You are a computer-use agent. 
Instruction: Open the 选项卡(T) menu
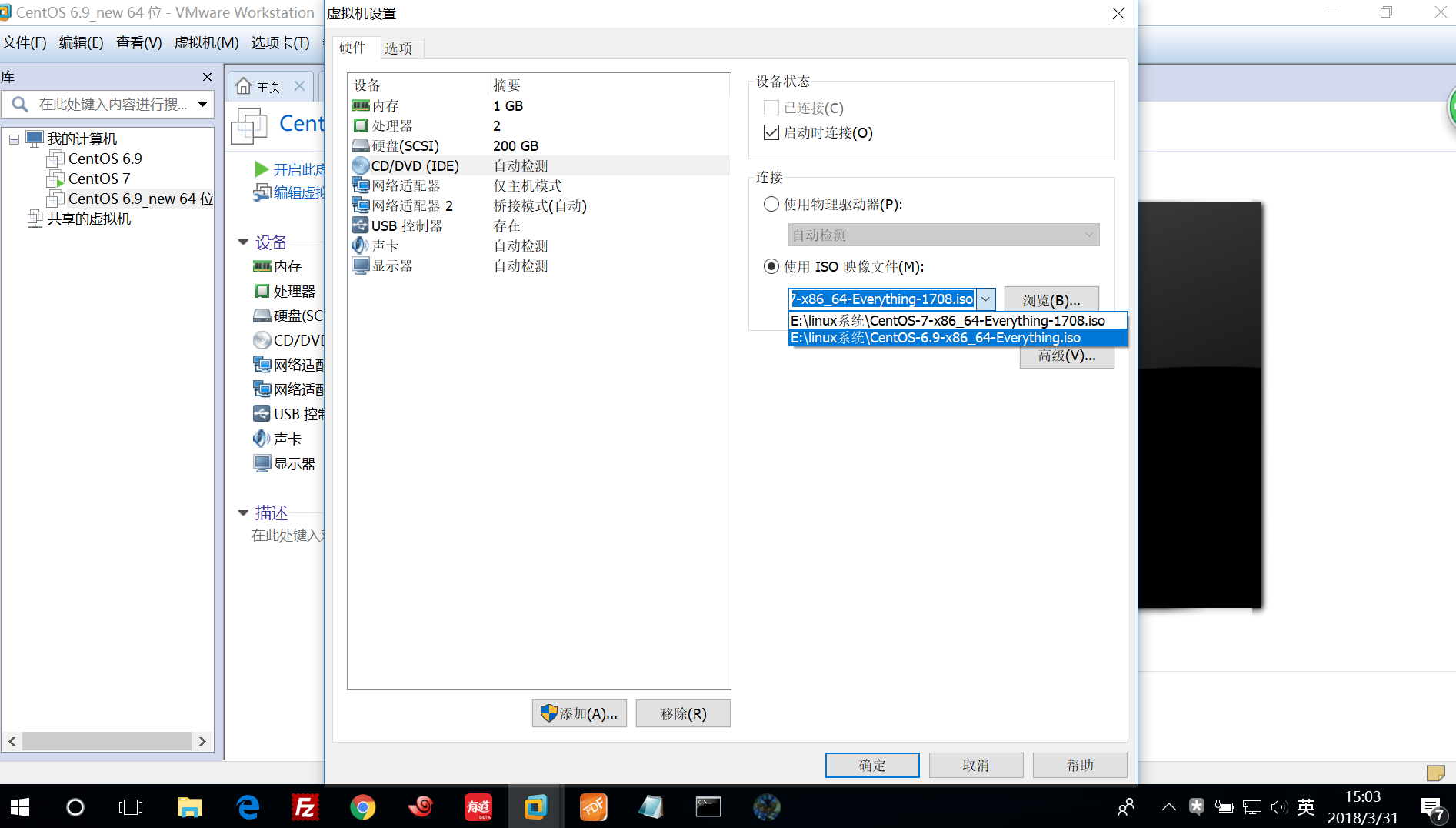click(280, 42)
